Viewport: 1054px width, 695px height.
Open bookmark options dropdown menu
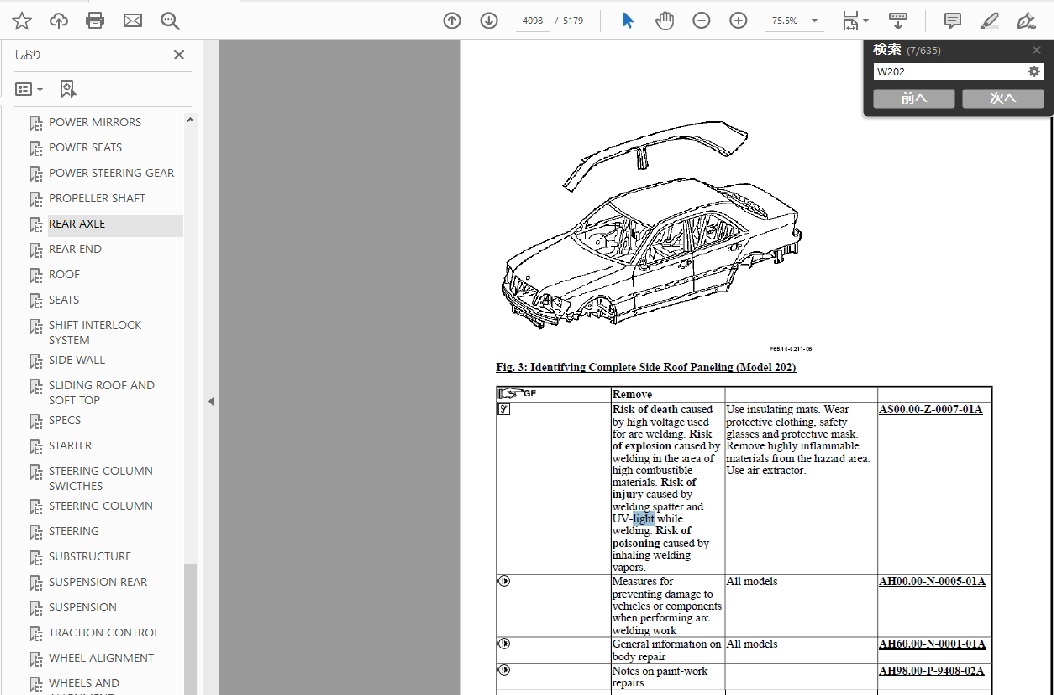click(29, 89)
